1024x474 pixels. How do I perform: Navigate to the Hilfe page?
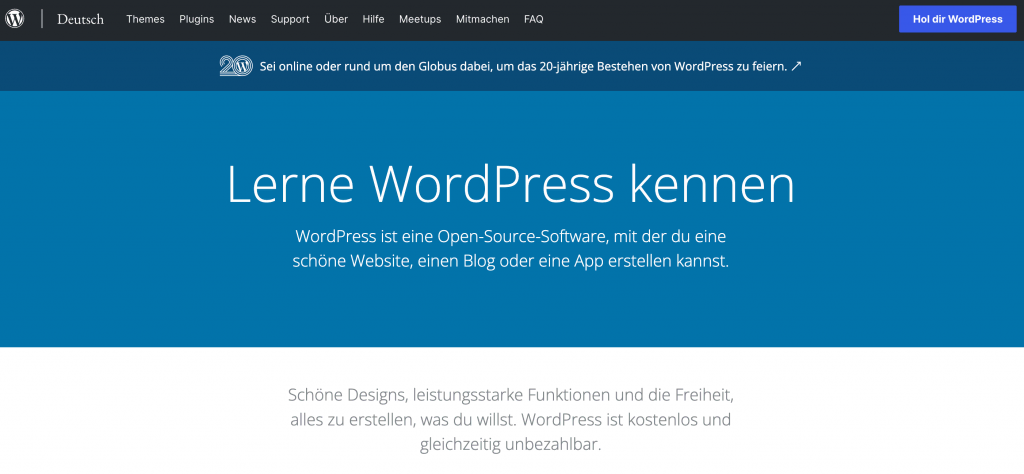[x=373, y=19]
